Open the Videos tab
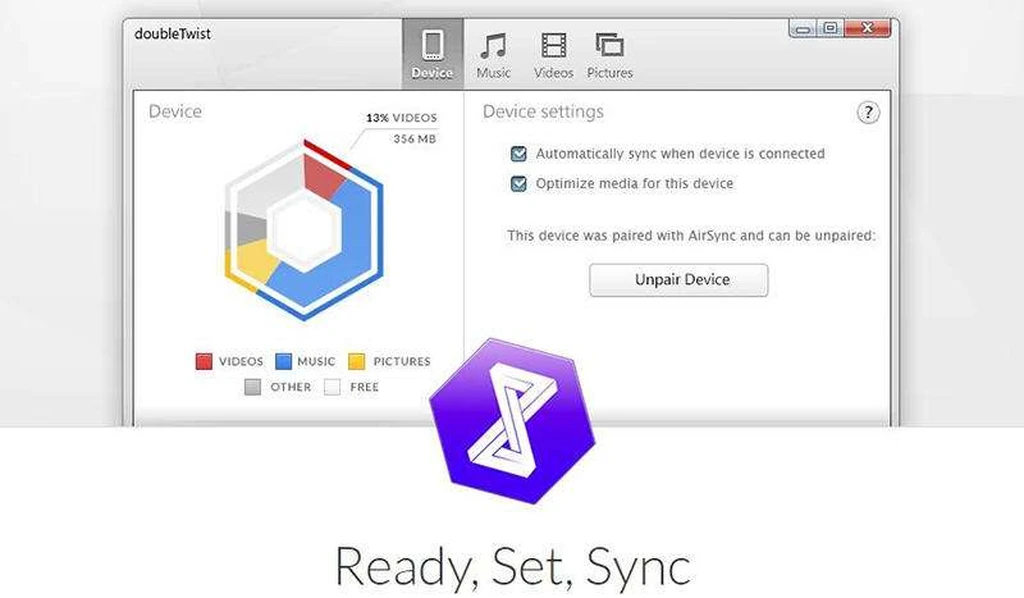Viewport: 1024px width, 598px height. 553,55
